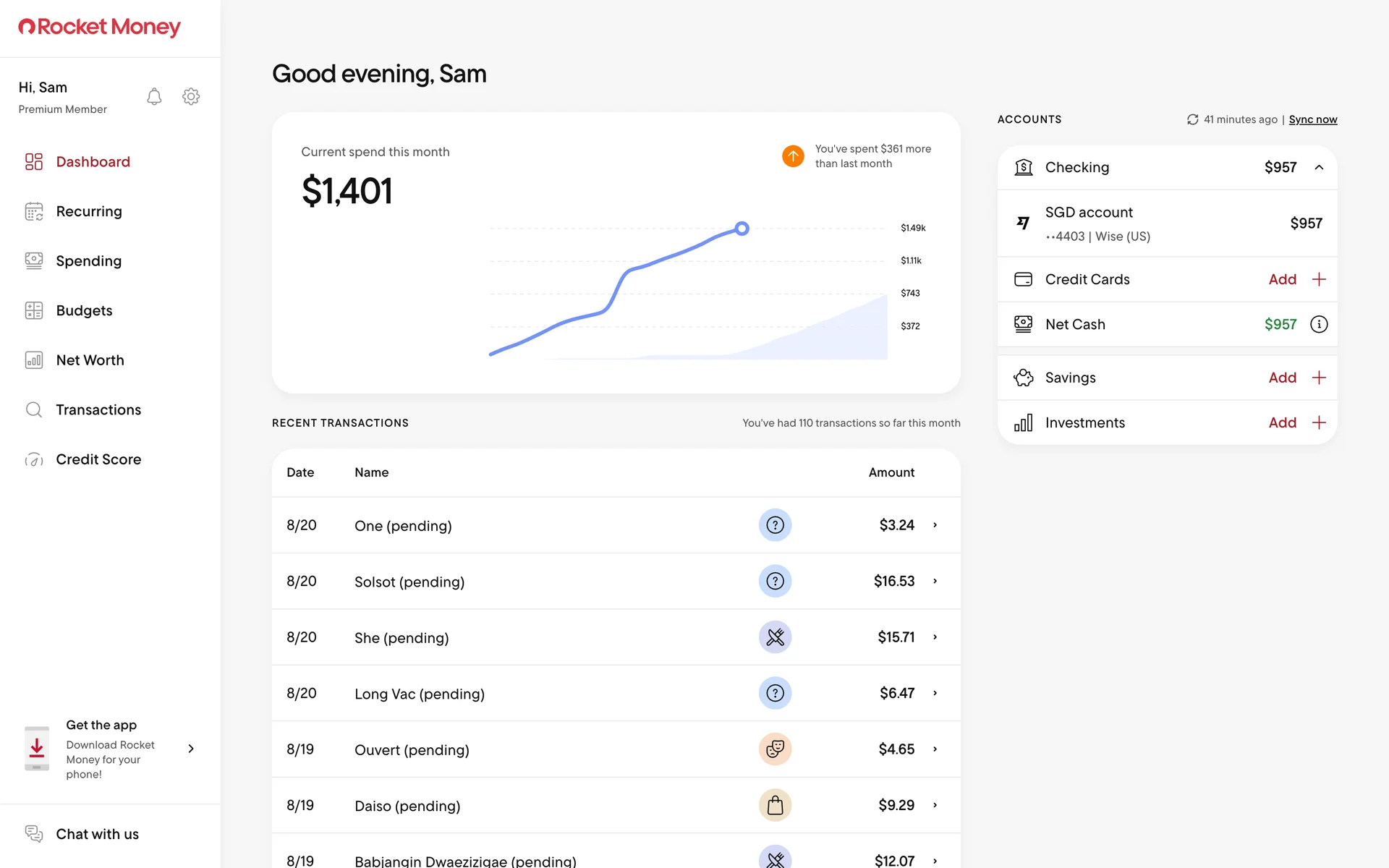
Task: Open Budgets in the sidebar
Action: 84,310
